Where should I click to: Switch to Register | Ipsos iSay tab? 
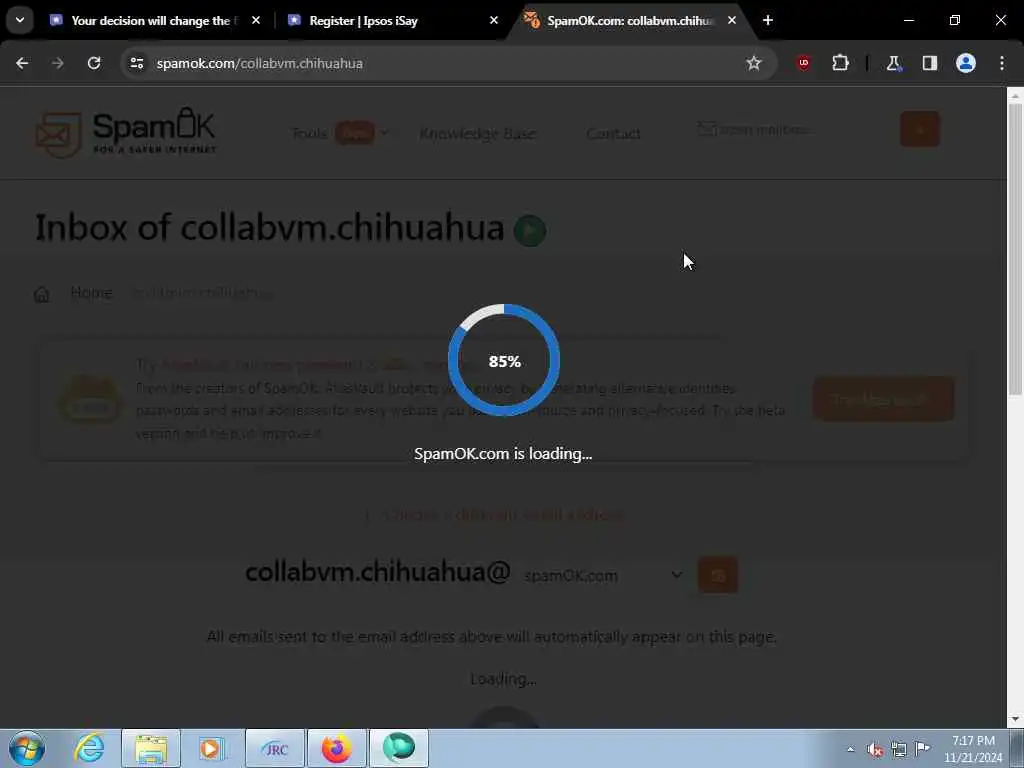[363, 21]
